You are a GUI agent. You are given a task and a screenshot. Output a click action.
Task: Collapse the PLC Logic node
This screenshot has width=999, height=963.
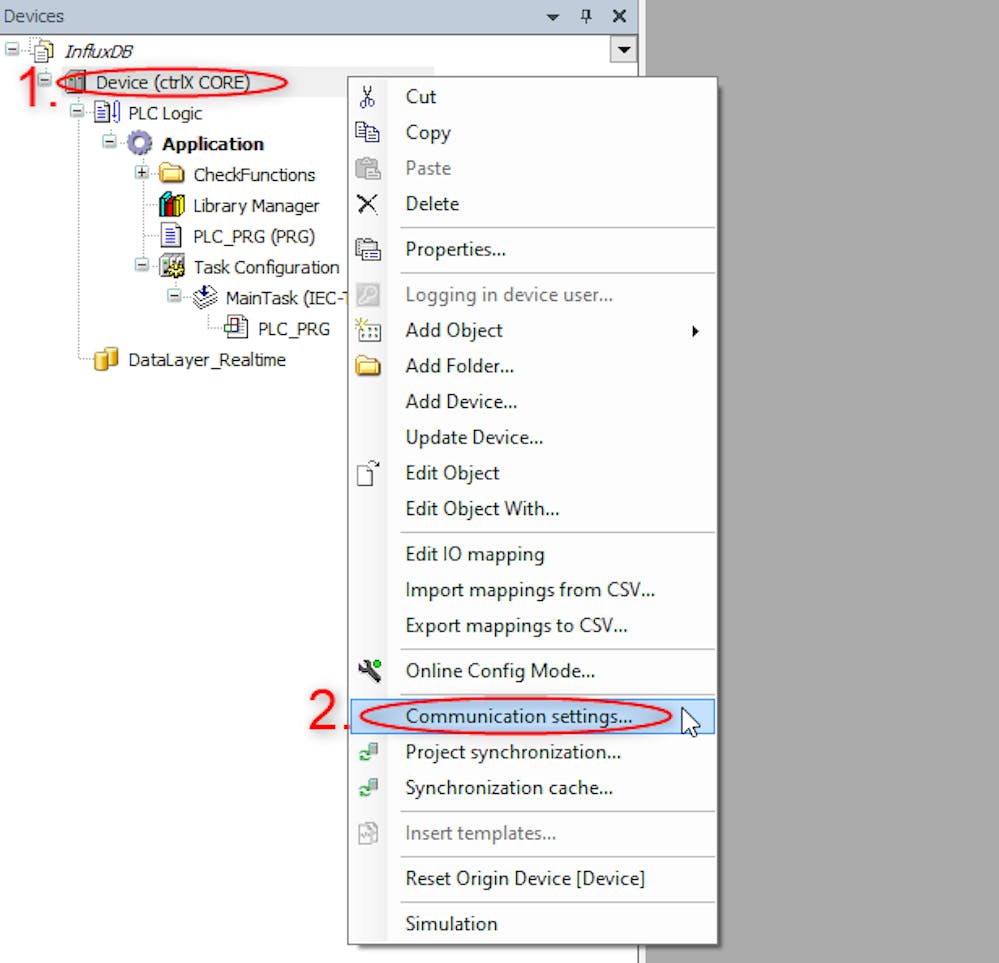click(76, 111)
